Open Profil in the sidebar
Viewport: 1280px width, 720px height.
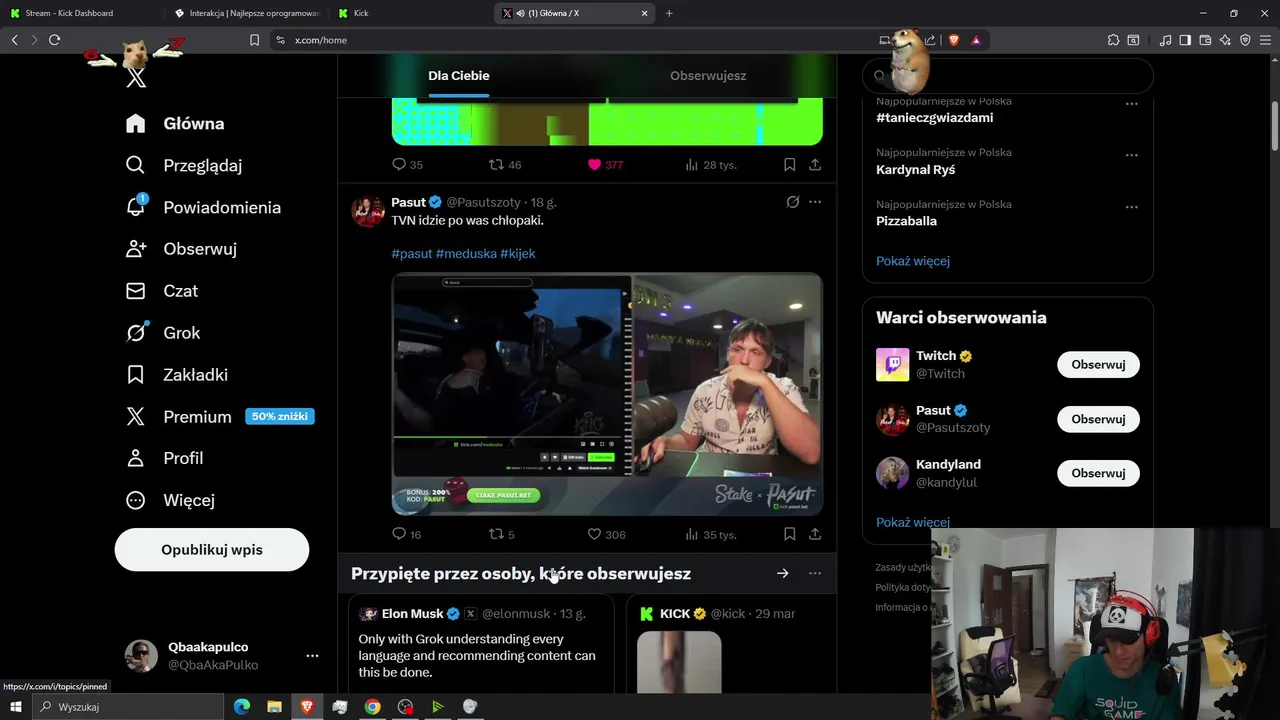pyautogui.click(x=165, y=458)
